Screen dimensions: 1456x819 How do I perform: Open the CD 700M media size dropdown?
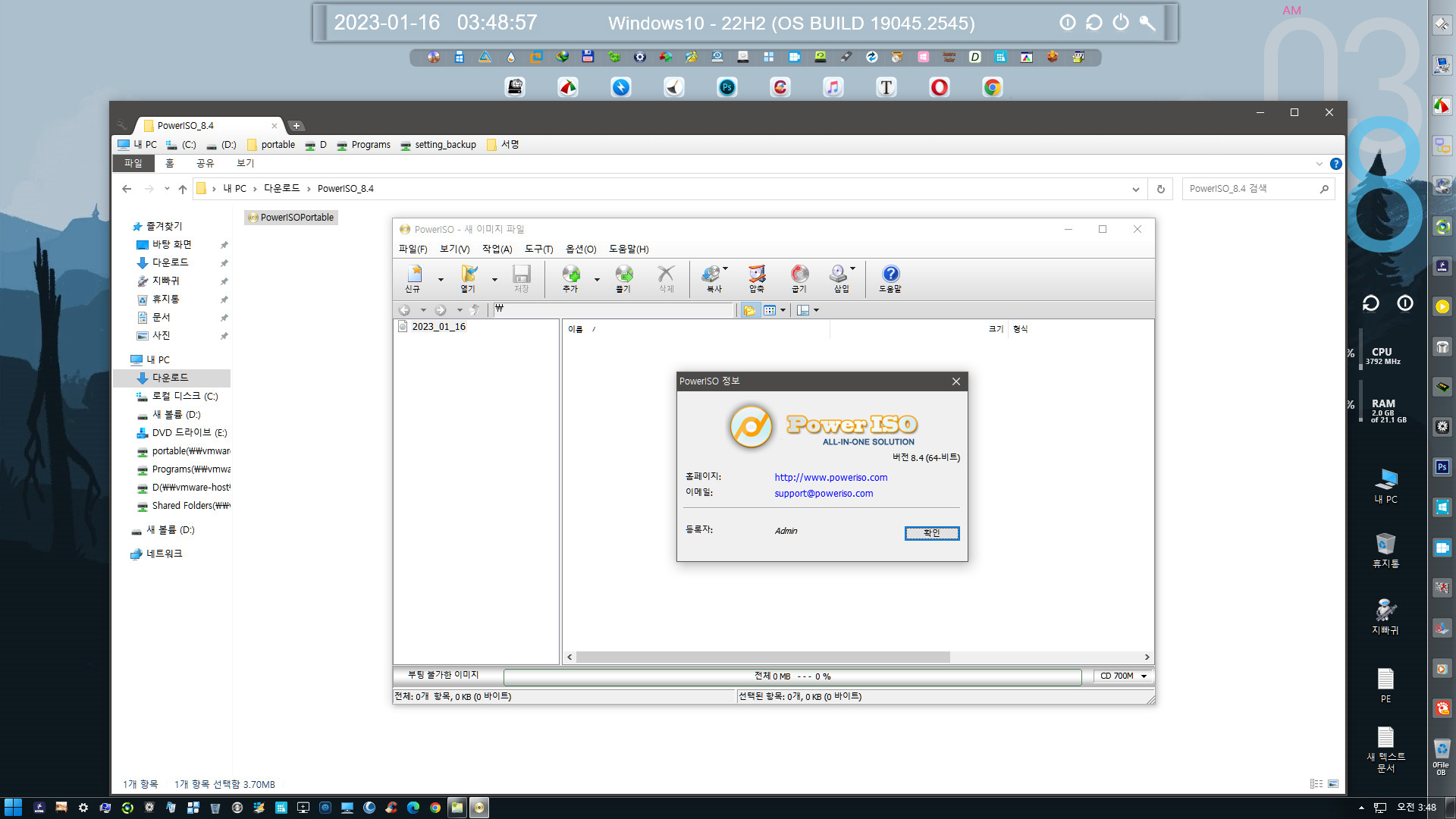(x=1124, y=676)
